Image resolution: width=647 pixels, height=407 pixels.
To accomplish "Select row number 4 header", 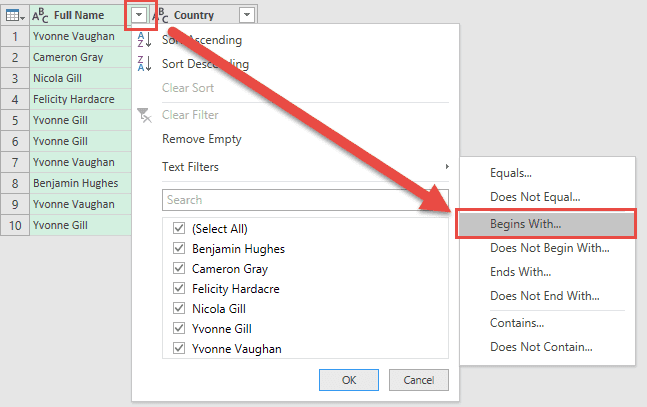I will [15, 99].
